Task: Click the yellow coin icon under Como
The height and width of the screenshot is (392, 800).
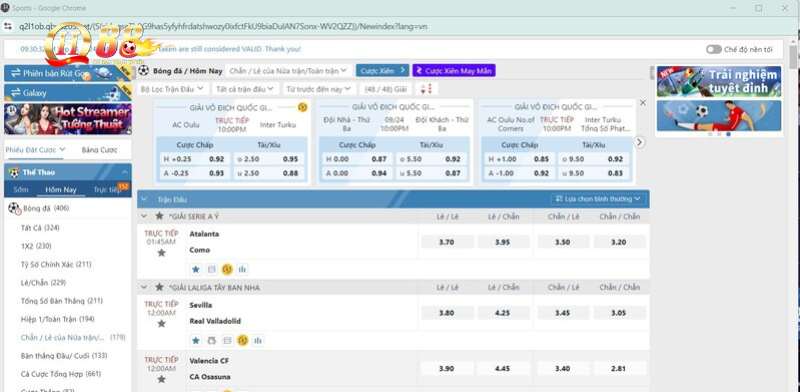Action: click(228, 269)
